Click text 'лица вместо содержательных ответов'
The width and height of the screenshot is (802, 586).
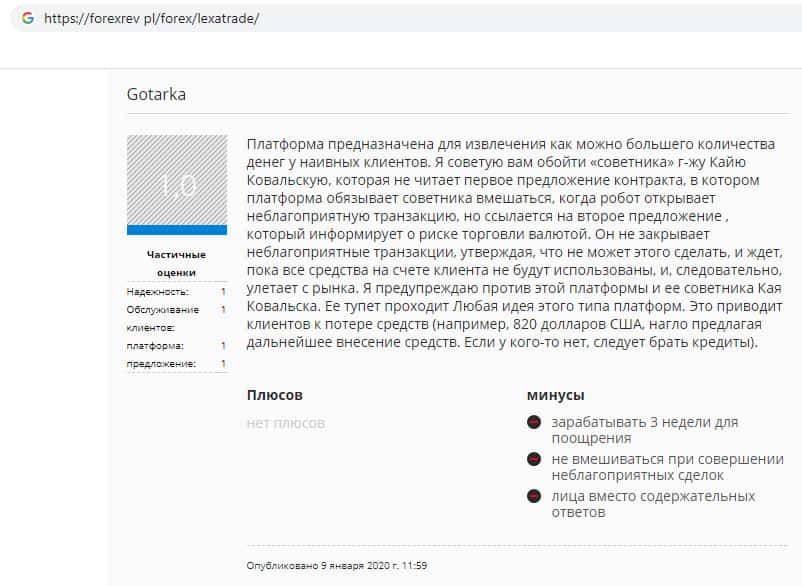pos(653,504)
